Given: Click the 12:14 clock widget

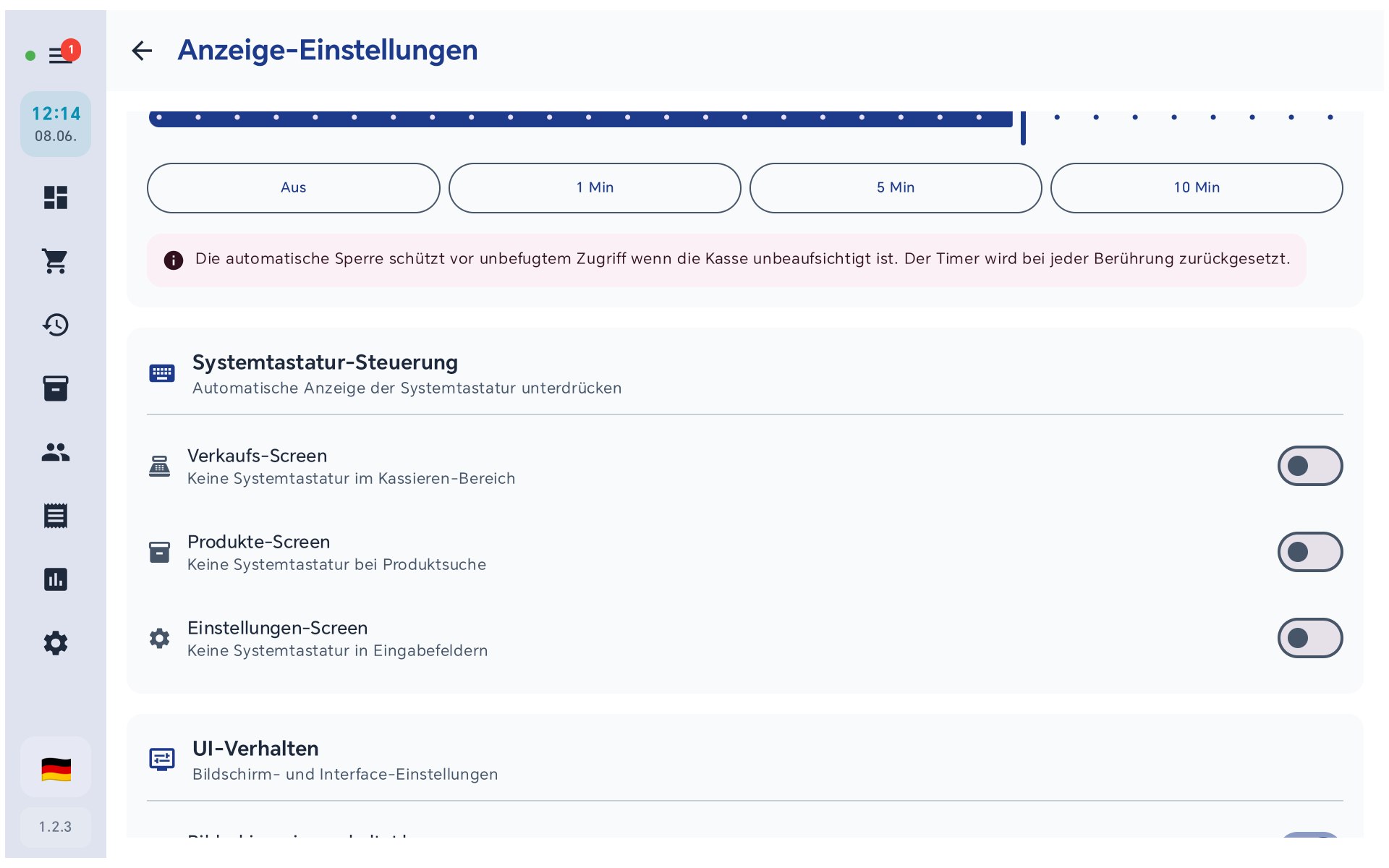Looking at the screenshot, I should click(x=56, y=124).
